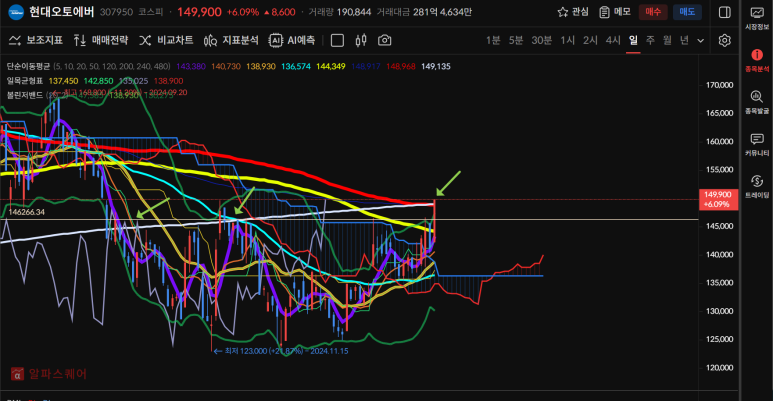Viewport: 773px width, 401px height.
Task: Click moving average value 149,135
Action: [x=436, y=66]
